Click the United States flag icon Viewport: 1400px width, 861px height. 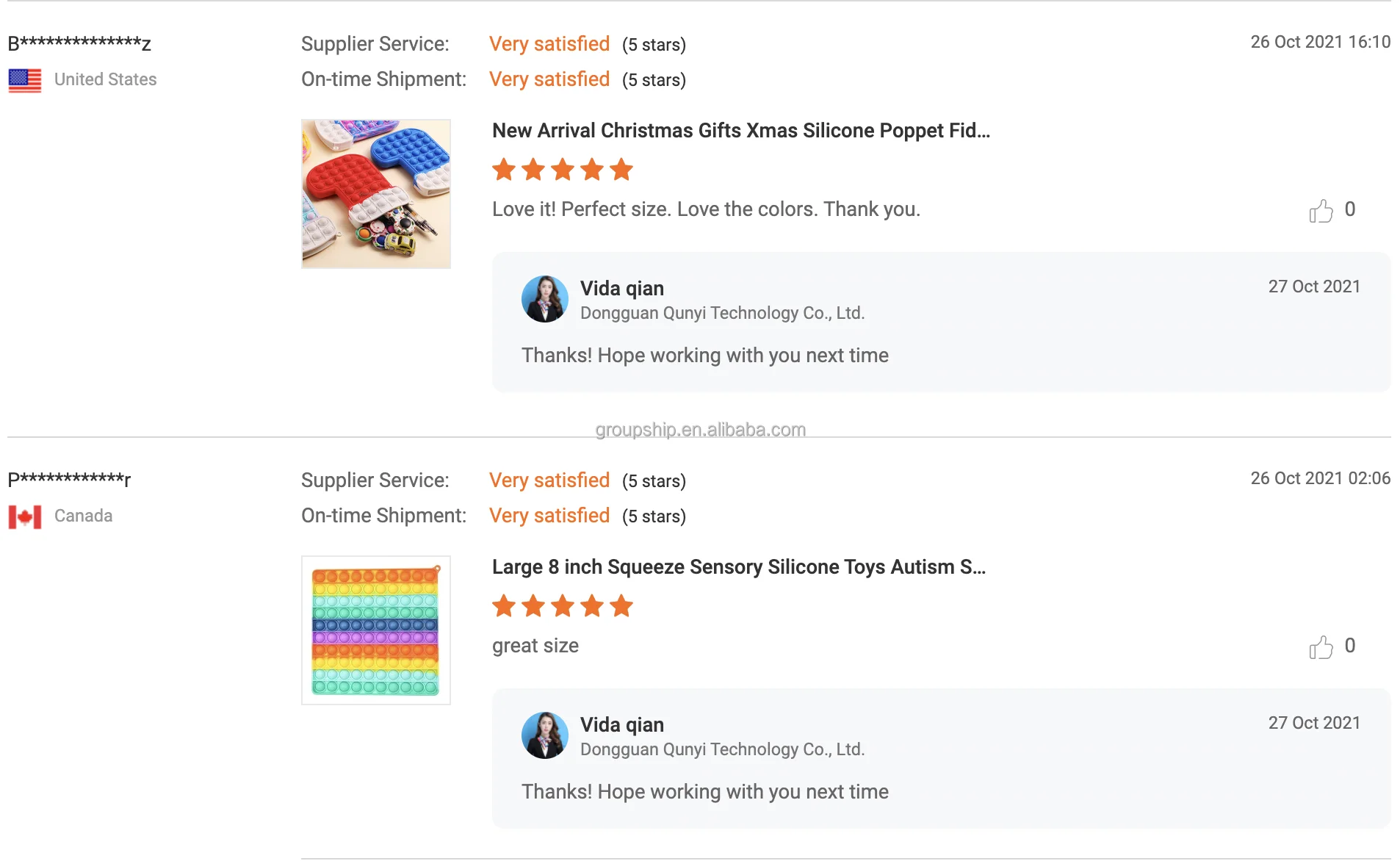(x=25, y=80)
